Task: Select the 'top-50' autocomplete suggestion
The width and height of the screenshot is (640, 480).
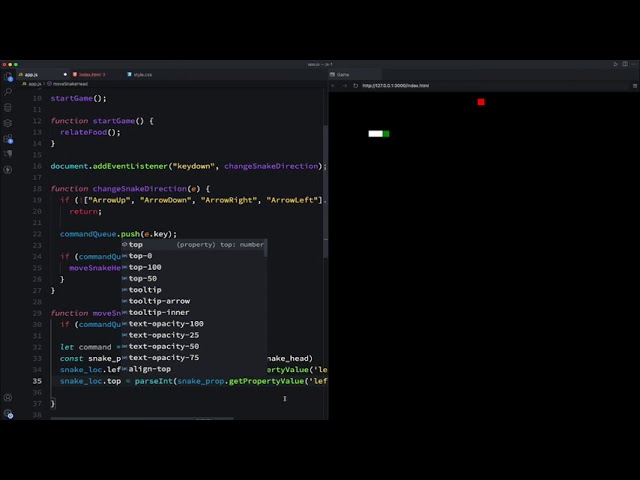Action: point(194,278)
